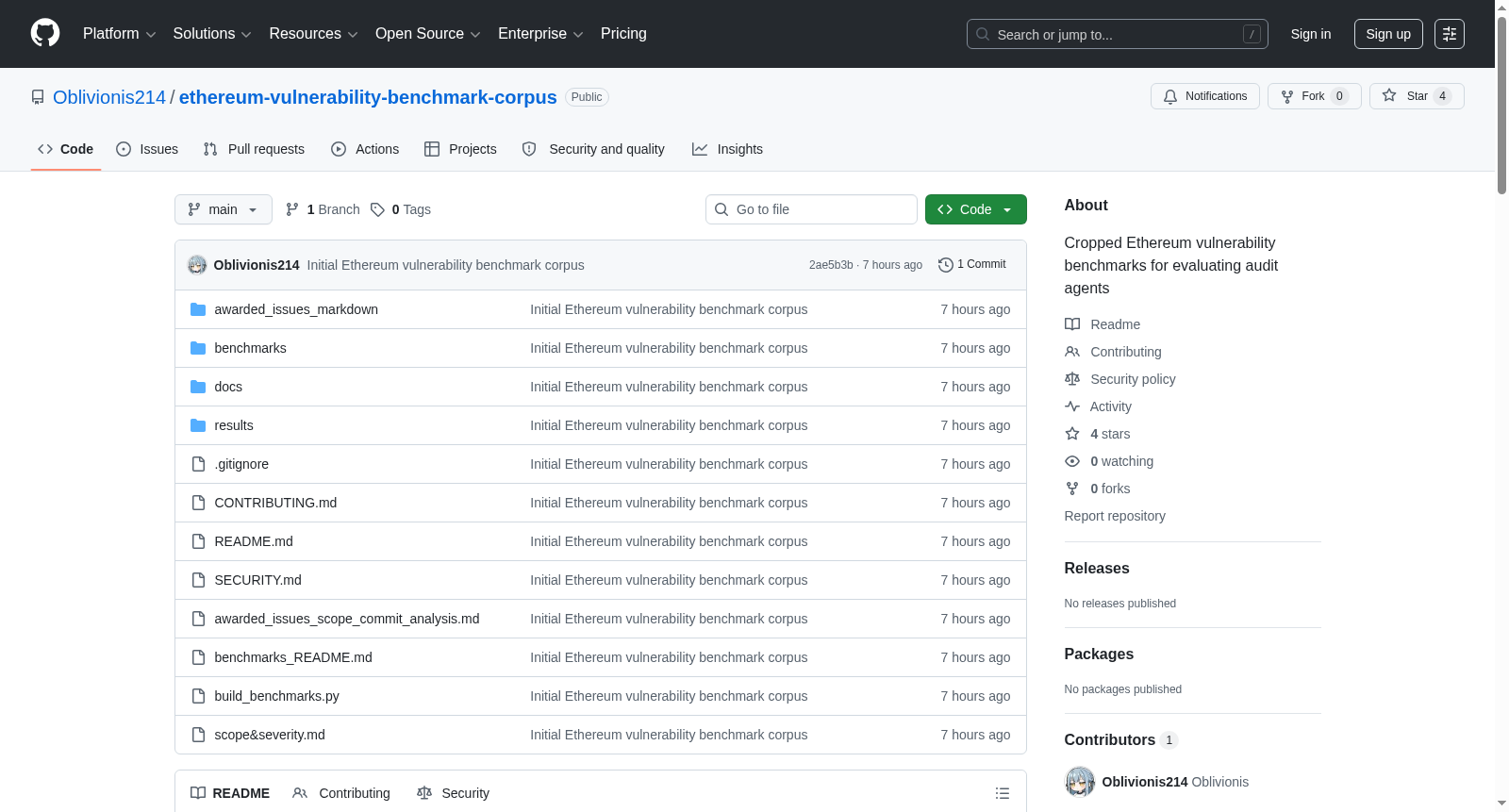Viewport: 1509px width, 812px height.
Task: Click the GitHub logo icon
Action: tap(45, 33)
